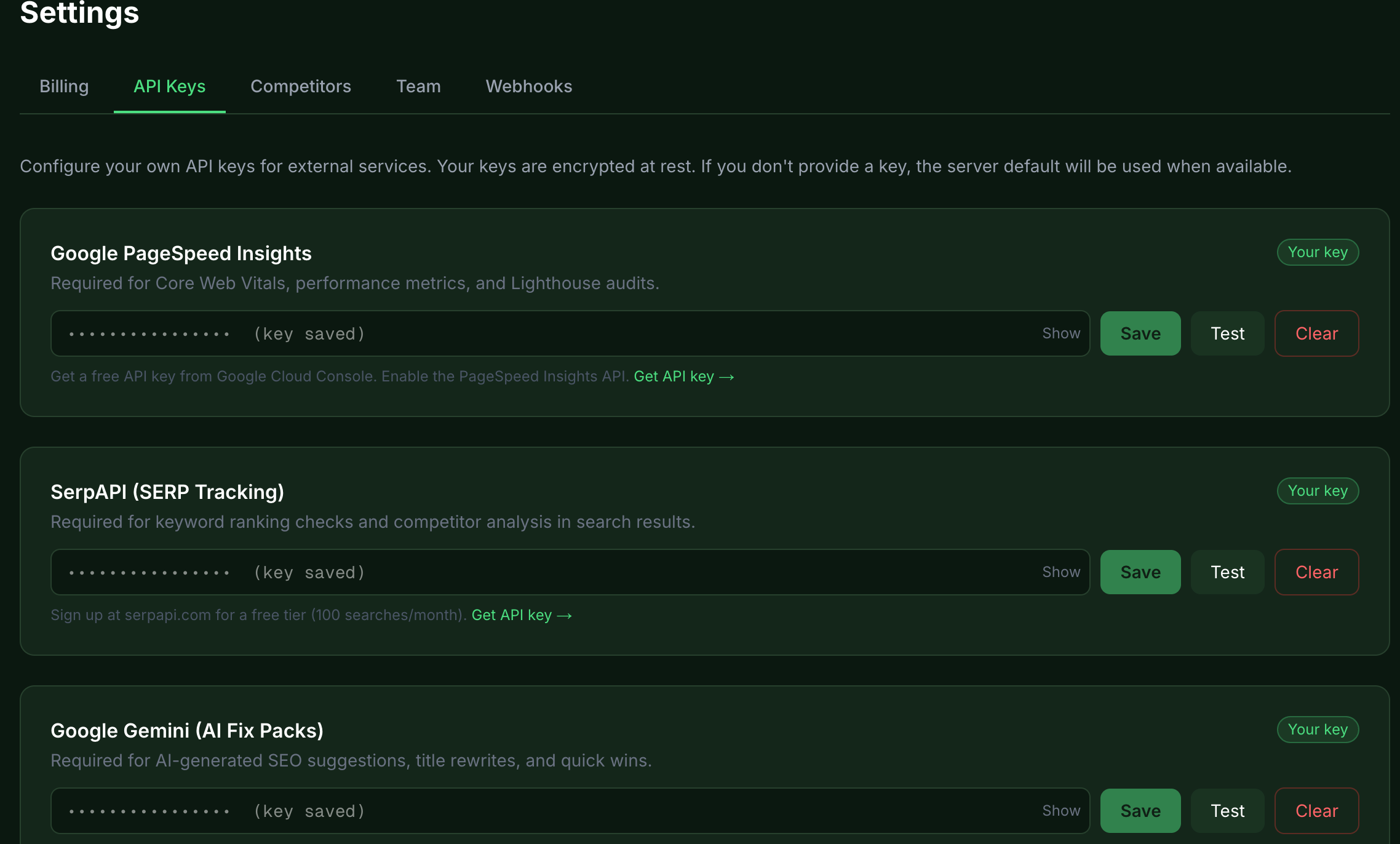Show the Google Gemini saved key
This screenshot has width=1400, height=844.
coord(1060,810)
